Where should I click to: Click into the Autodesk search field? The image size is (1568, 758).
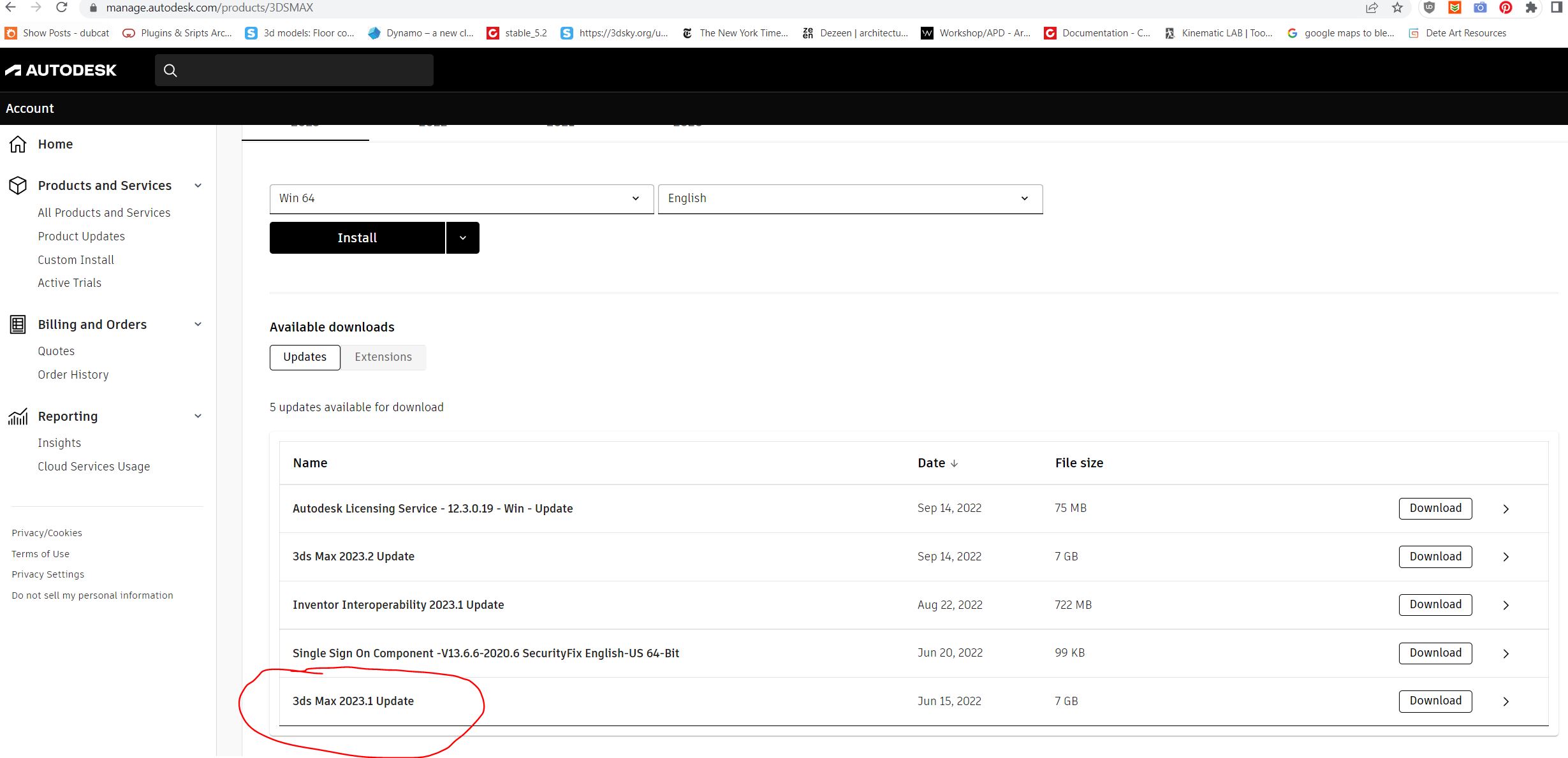294,70
